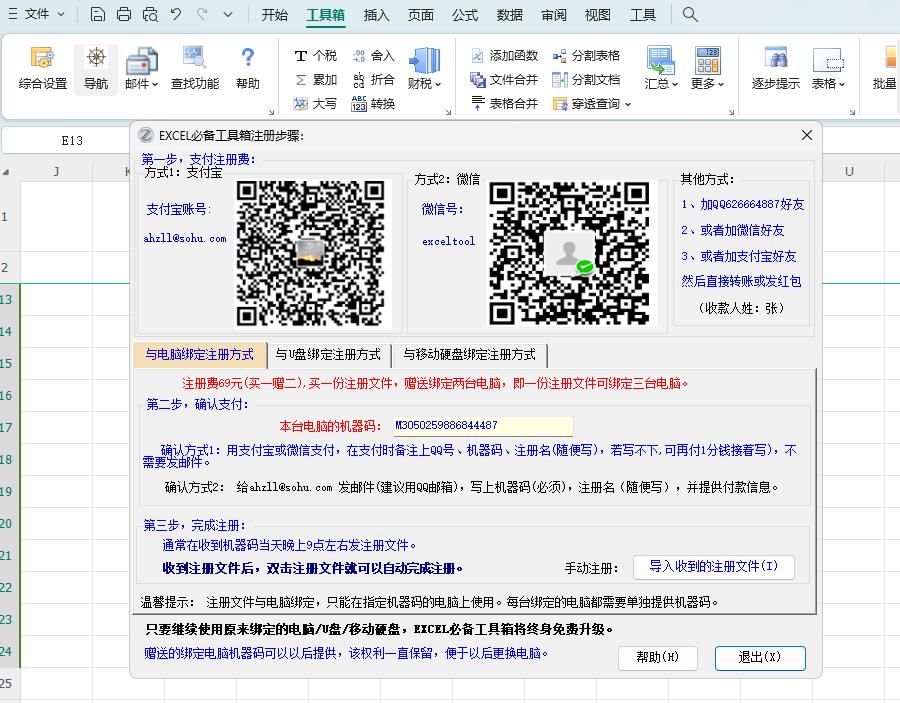This screenshot has width=900, height=703.
Task: Open the 邮件 mail tool
Action: click(141, 69)
